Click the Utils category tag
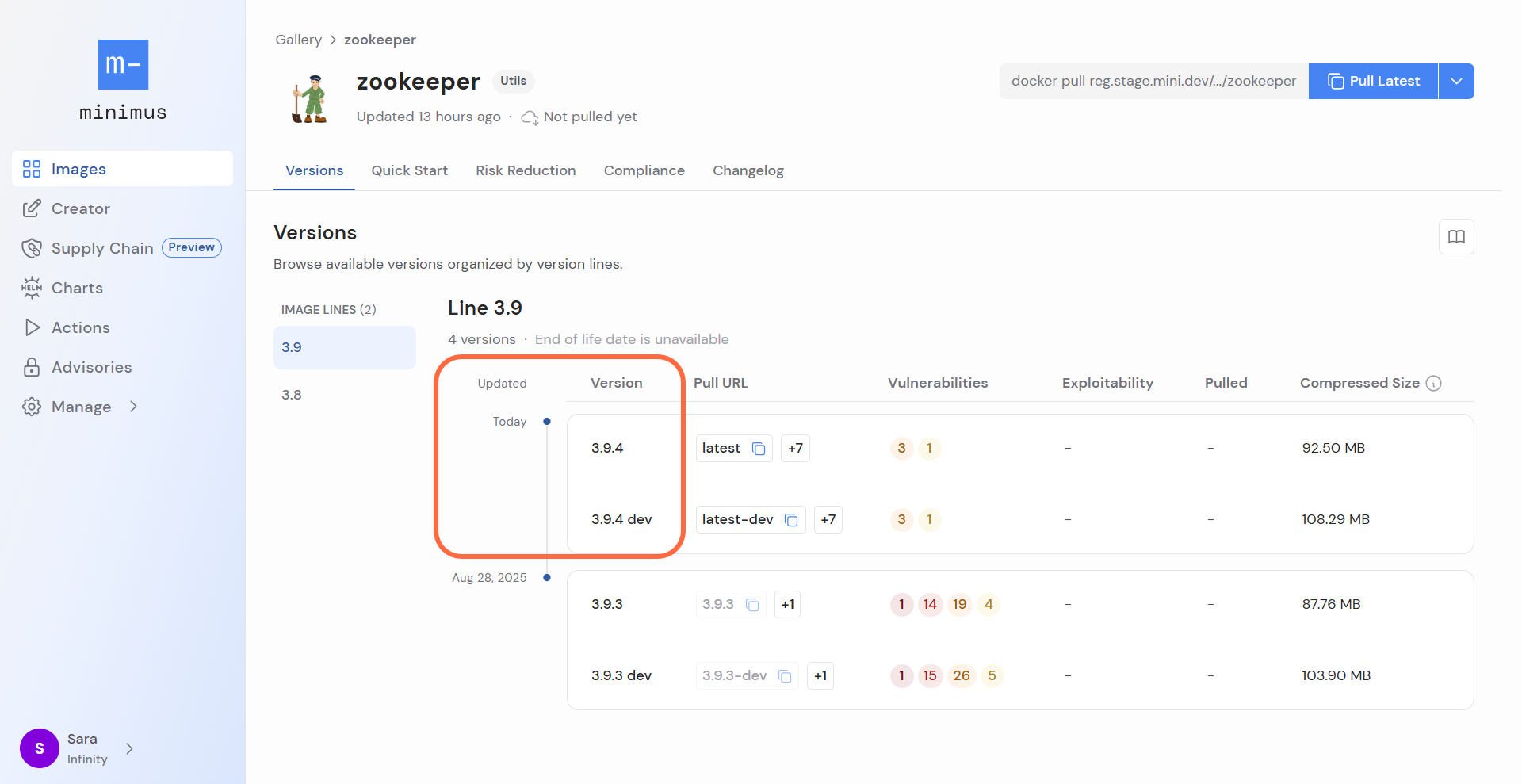 coord(513,81)
